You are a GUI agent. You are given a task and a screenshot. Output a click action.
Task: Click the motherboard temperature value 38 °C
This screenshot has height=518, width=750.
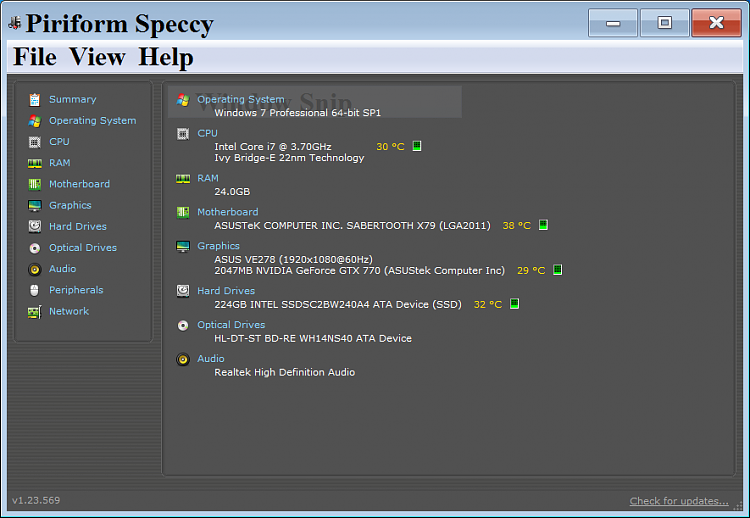pos(517,226)
